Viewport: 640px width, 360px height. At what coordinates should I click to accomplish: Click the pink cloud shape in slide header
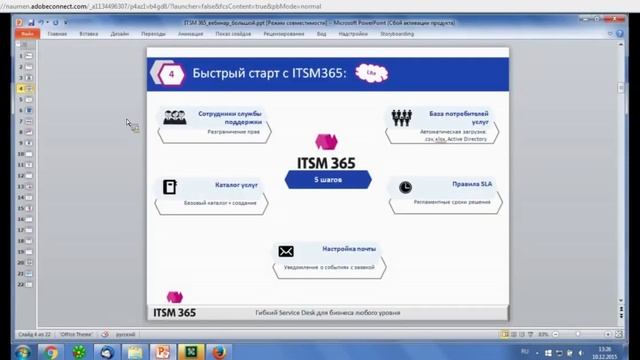point(371,73)
